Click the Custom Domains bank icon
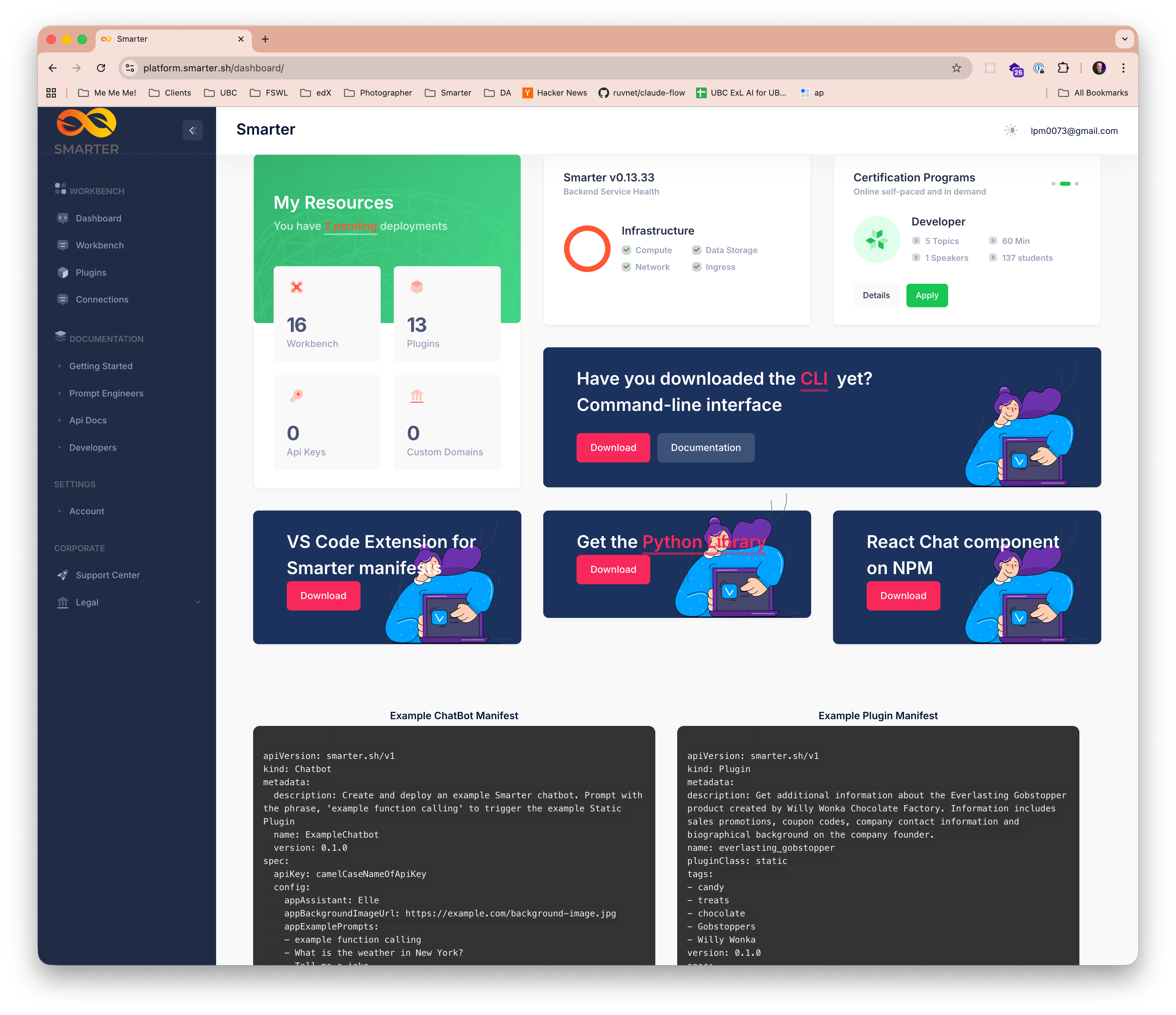 tap(417, 395)
